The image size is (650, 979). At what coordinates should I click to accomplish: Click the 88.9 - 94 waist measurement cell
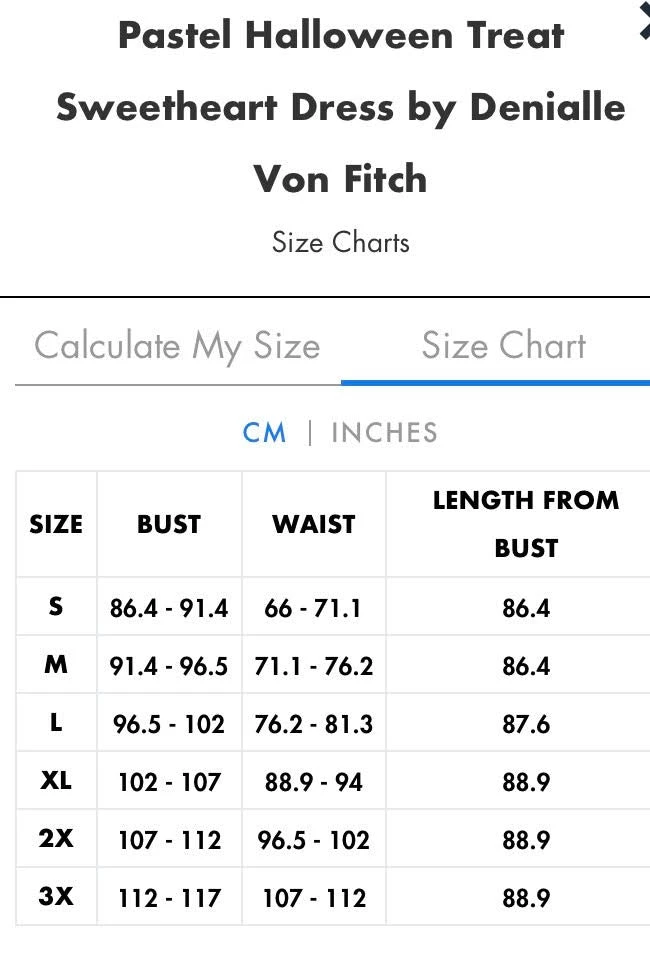[314, 782]
